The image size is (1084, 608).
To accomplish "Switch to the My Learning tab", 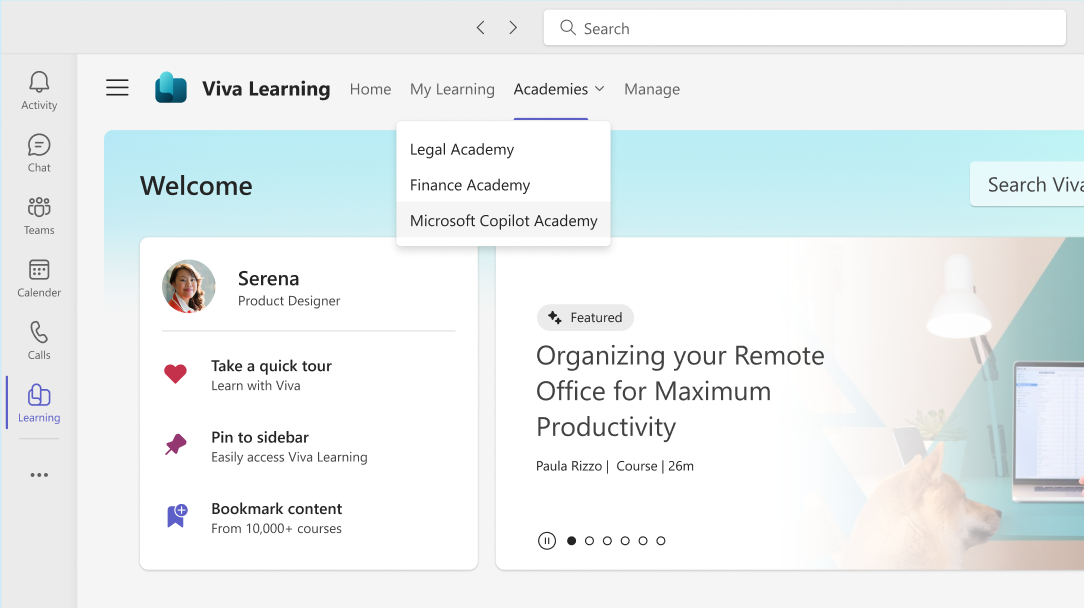I will [452, 89].
